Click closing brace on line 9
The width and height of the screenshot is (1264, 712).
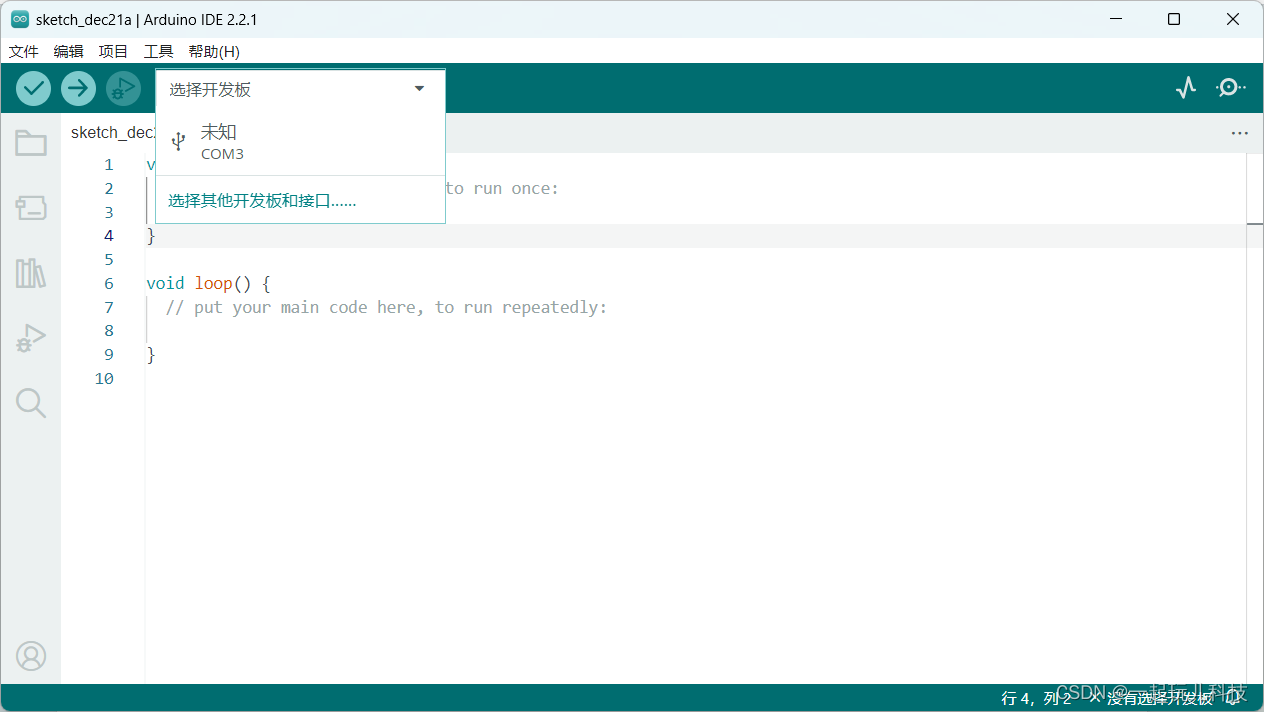(151, 354)
